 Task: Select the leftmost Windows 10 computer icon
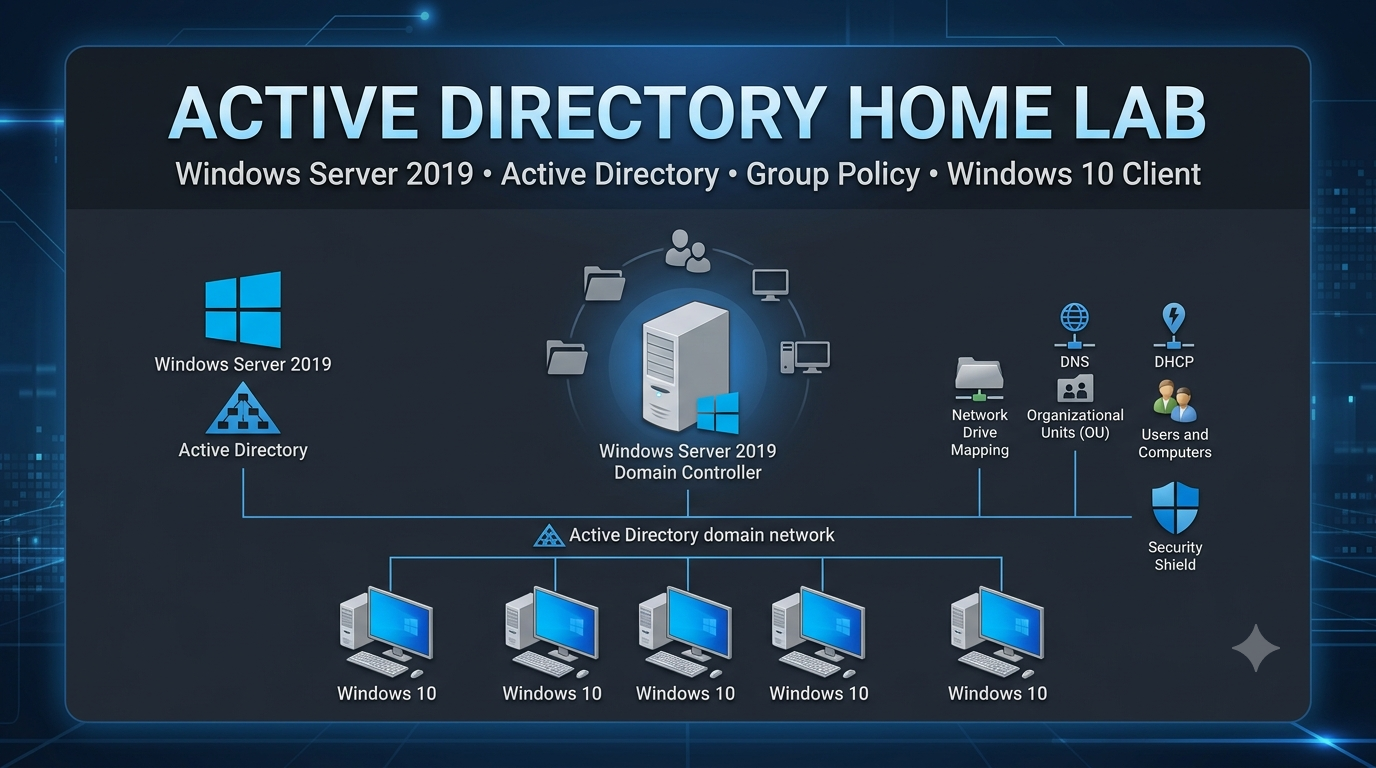point(386,632)
